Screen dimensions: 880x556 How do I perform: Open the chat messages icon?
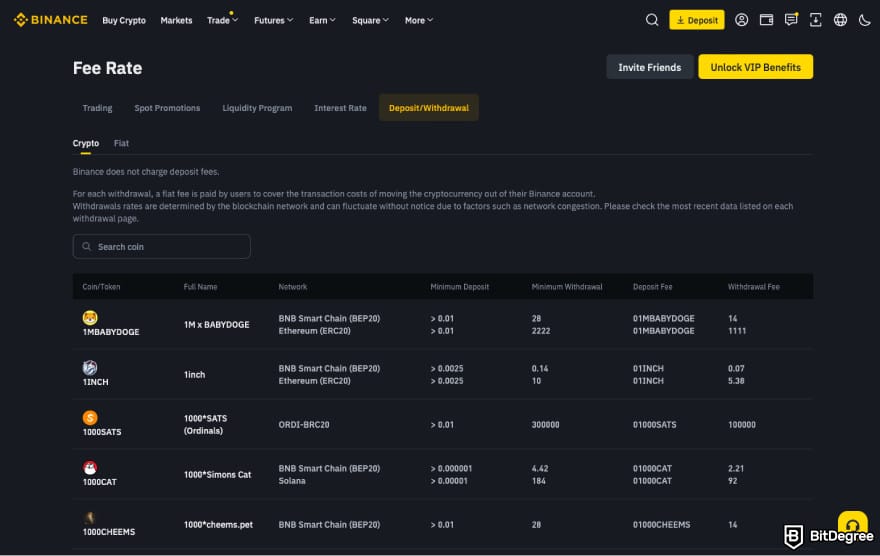click(791, 20)
